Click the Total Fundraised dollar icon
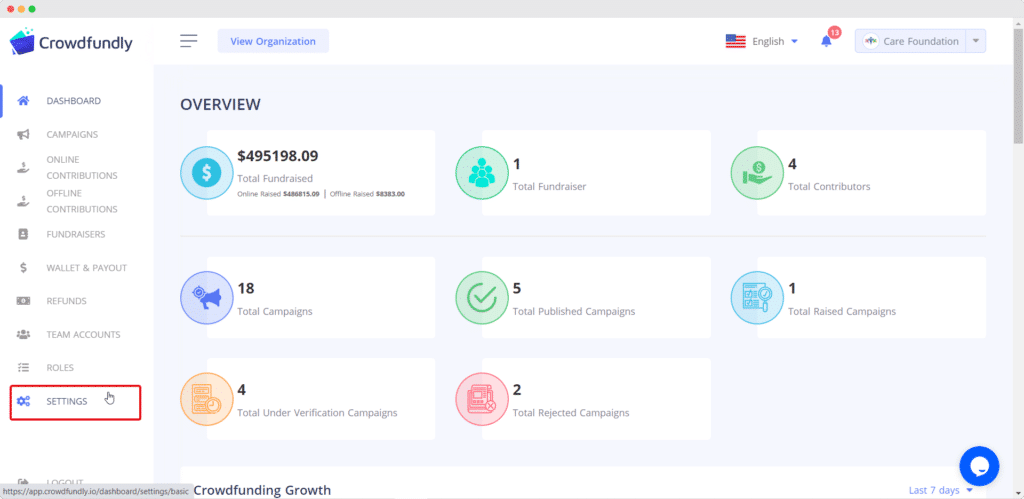This screenshot has height=499, width=1024. [x=206, y=172]
